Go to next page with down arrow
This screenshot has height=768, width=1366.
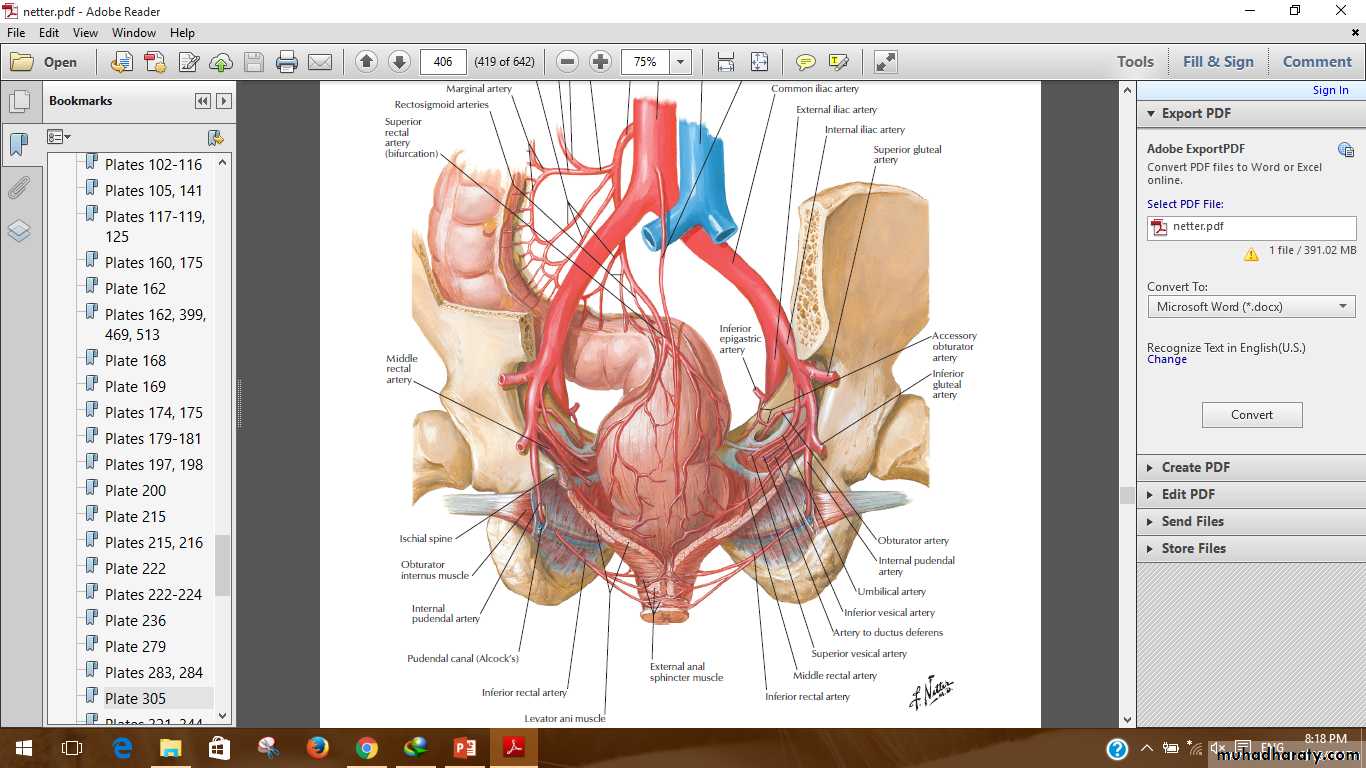click(399, 62)
